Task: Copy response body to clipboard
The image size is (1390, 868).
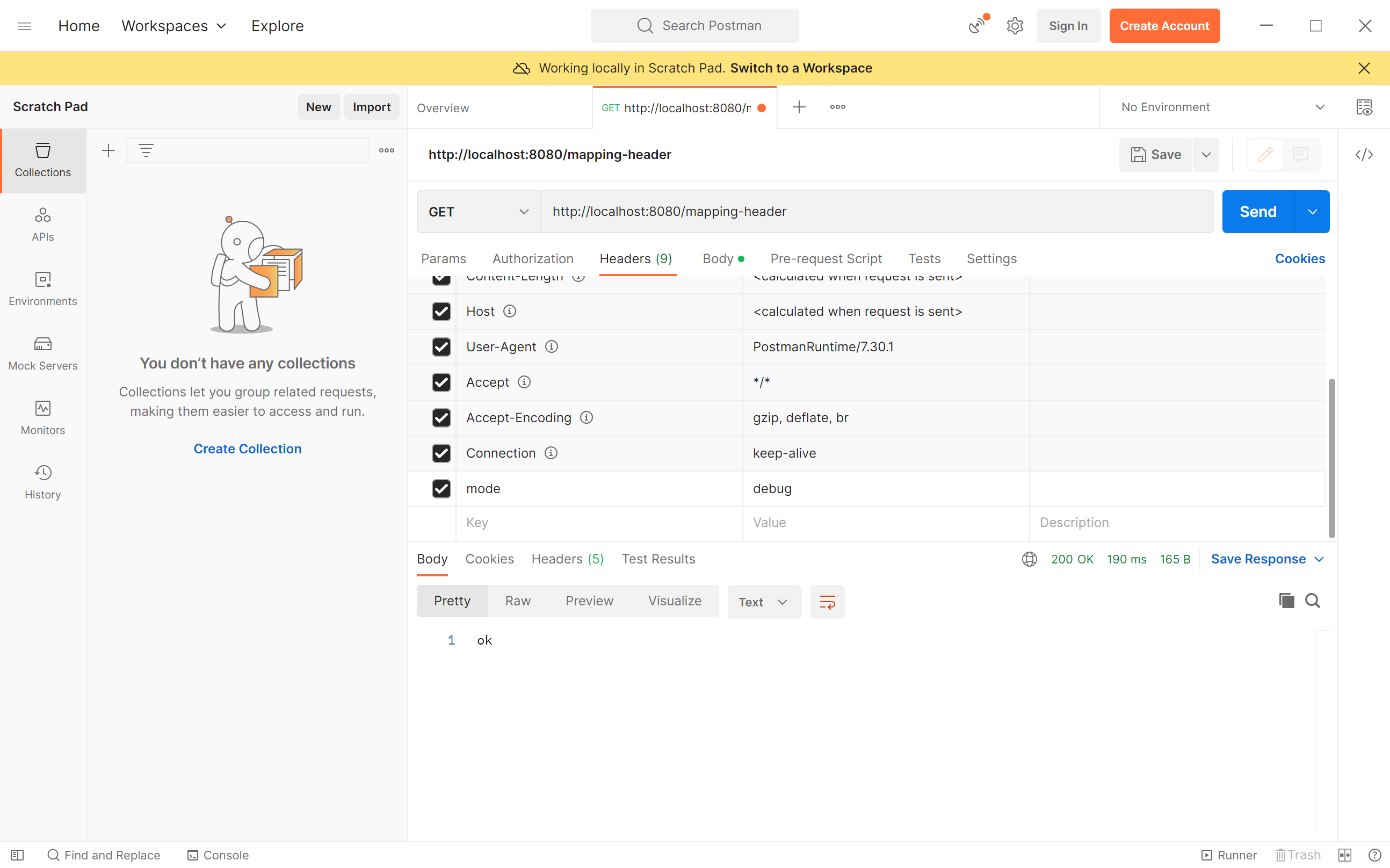Action: pyautogui.click(x=1287, y=601)
